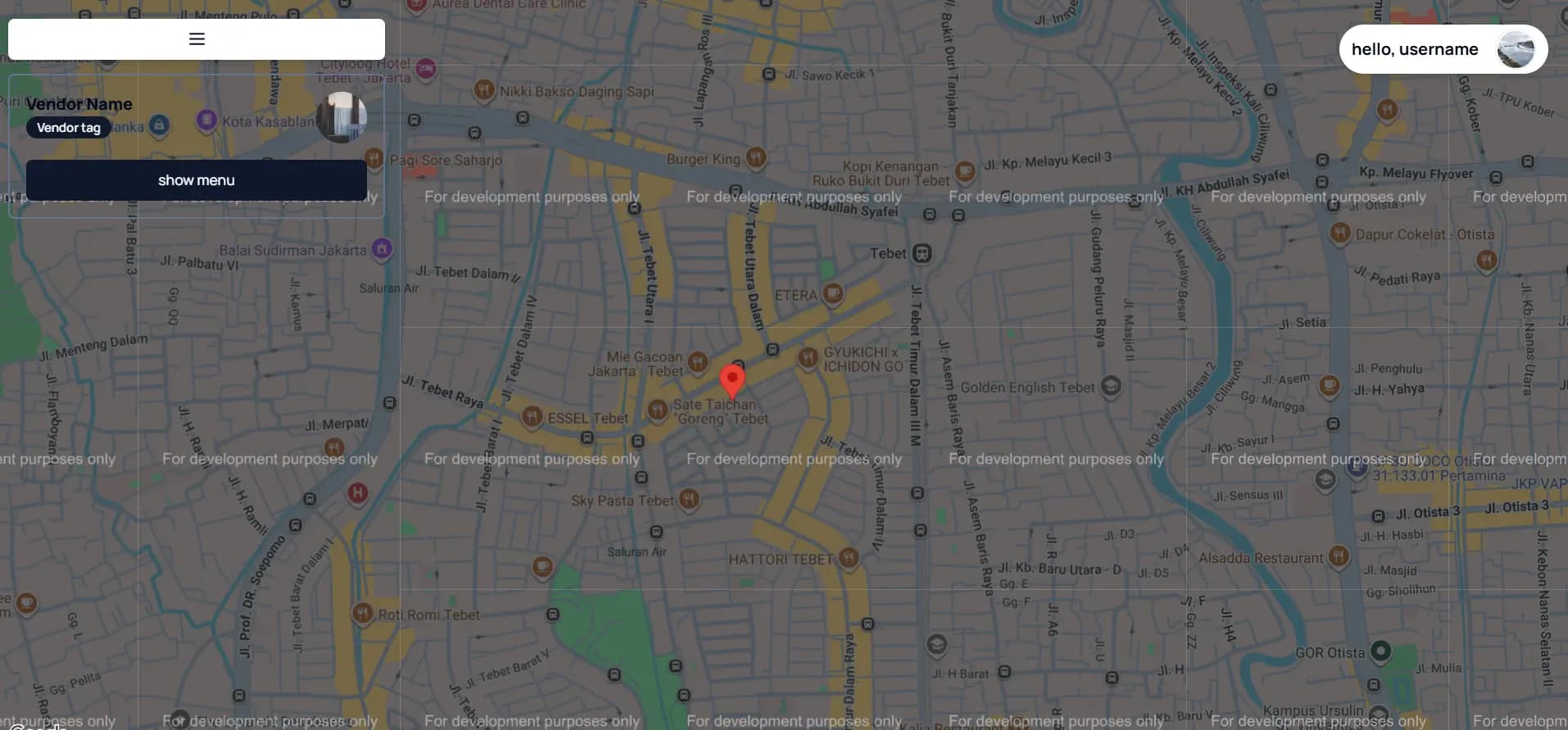Click the Jl. Tebet Raya street label

(x=442, y=392)
